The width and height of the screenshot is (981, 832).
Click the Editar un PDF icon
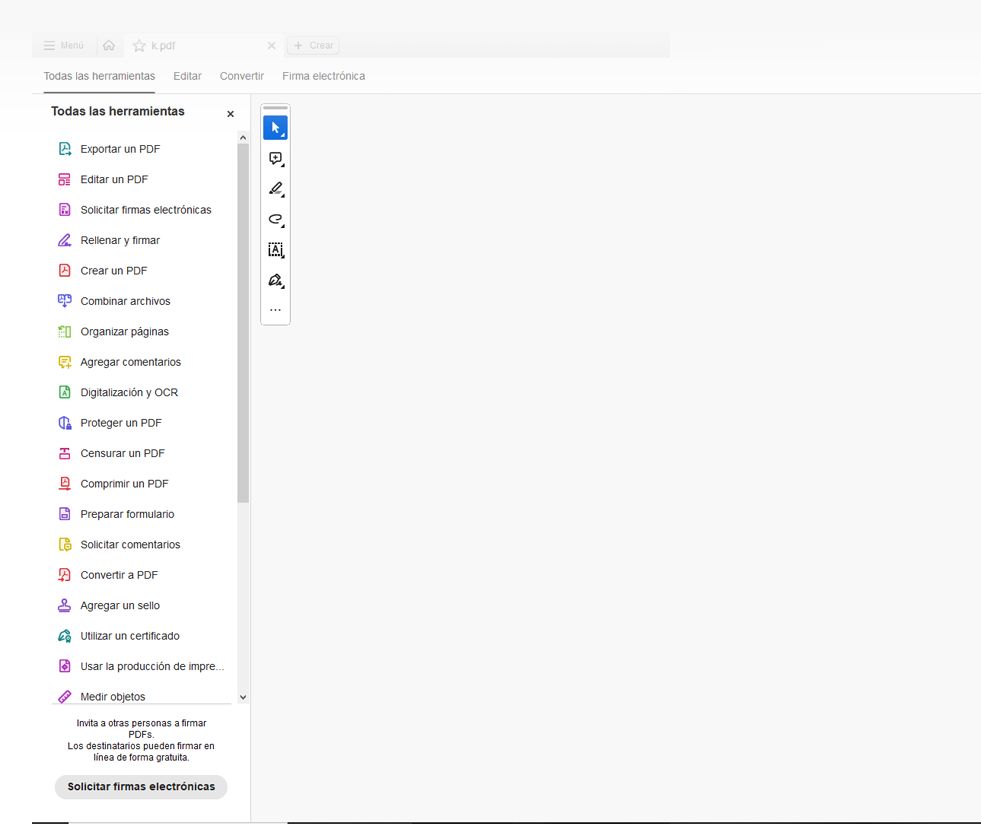pos(64,180)
